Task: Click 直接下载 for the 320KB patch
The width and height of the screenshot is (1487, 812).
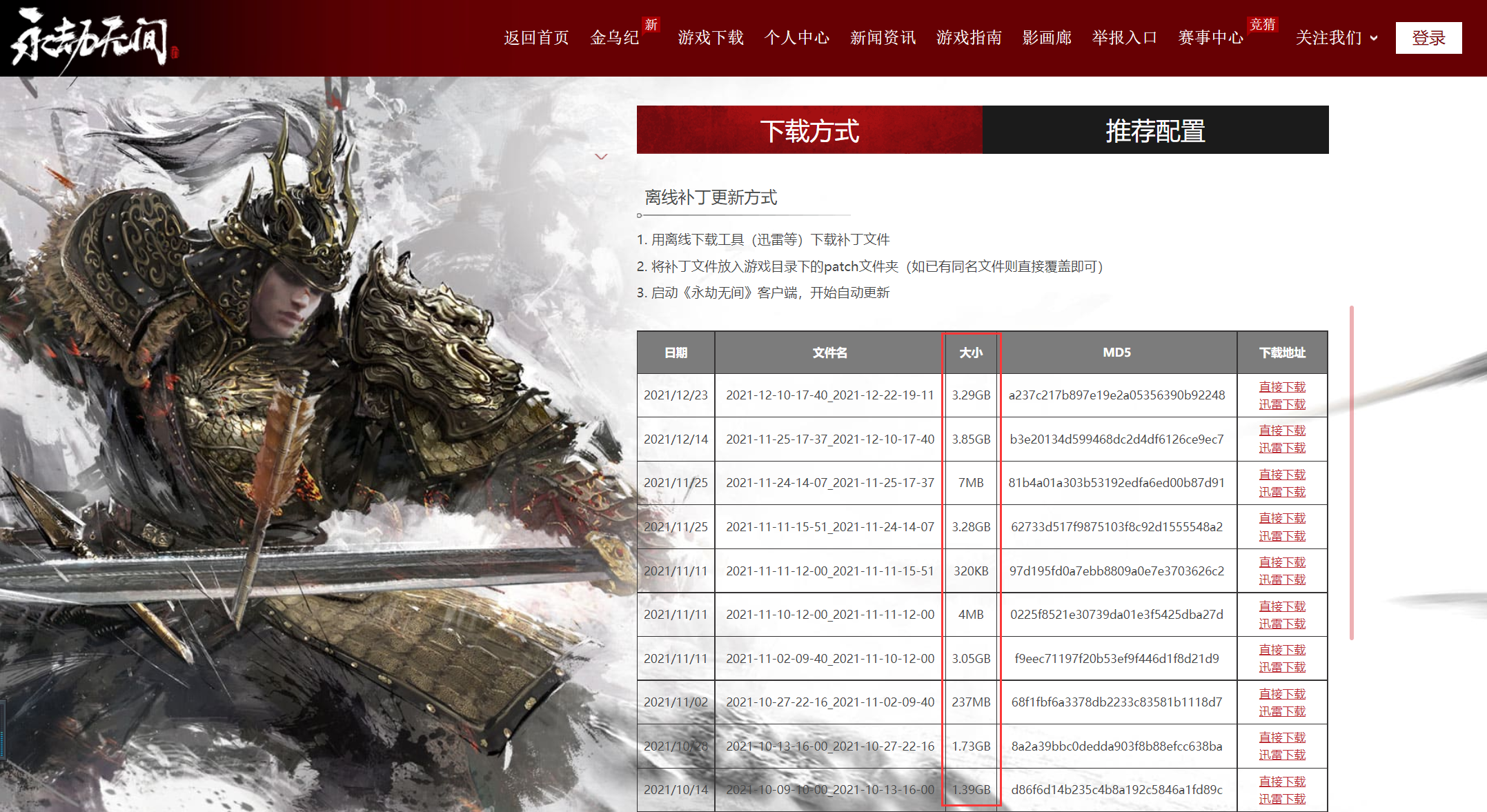Action: (1282, 562)
